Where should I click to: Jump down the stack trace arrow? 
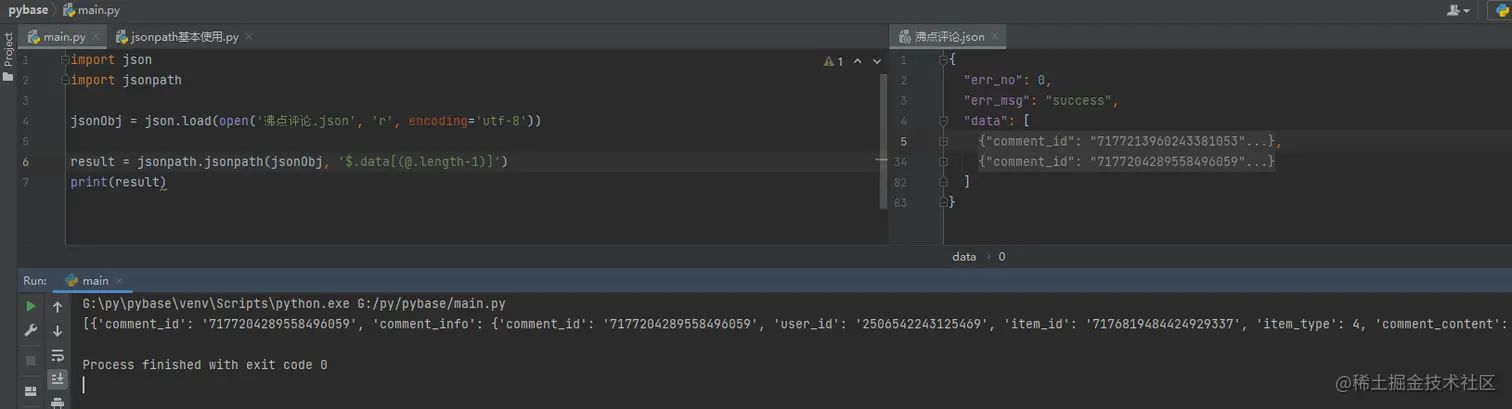(58, 331)
